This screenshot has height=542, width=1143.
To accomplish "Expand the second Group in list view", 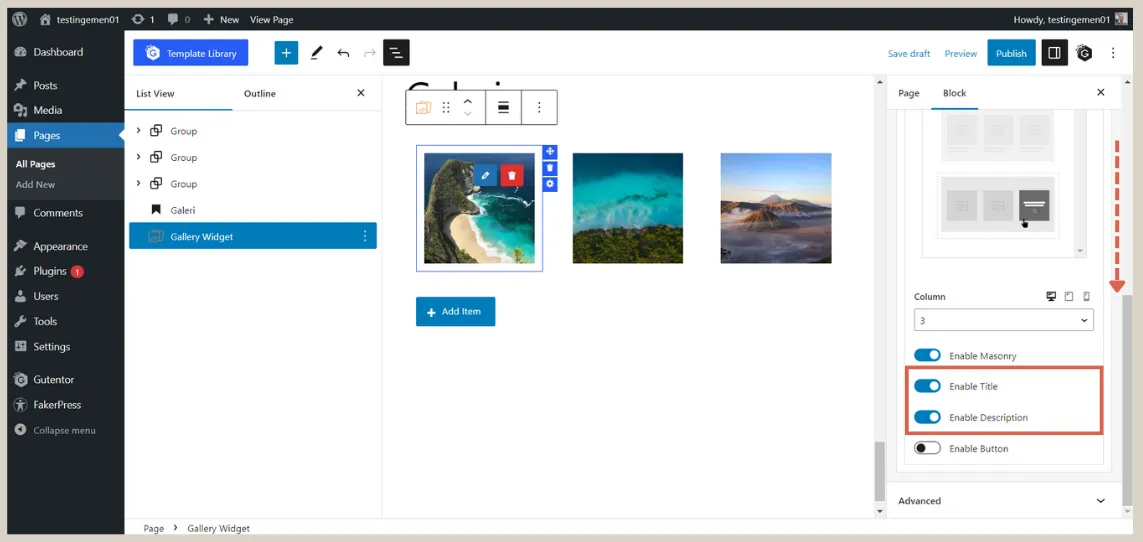I will pyautogui.click(x=139, y=157).
